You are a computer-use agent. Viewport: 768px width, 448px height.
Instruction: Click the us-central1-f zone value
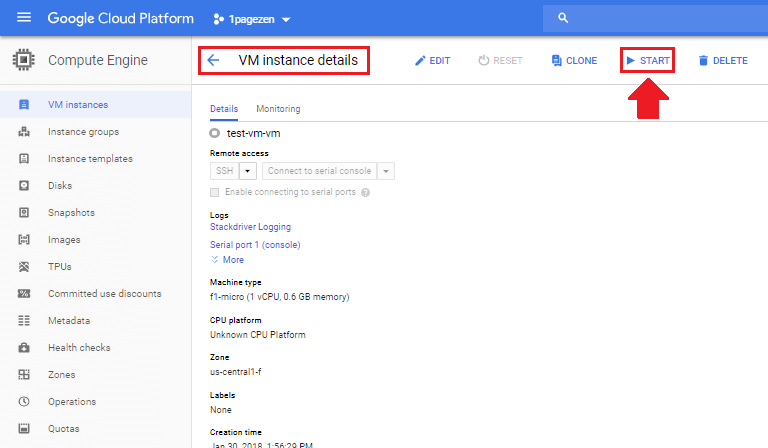(236, 372)
